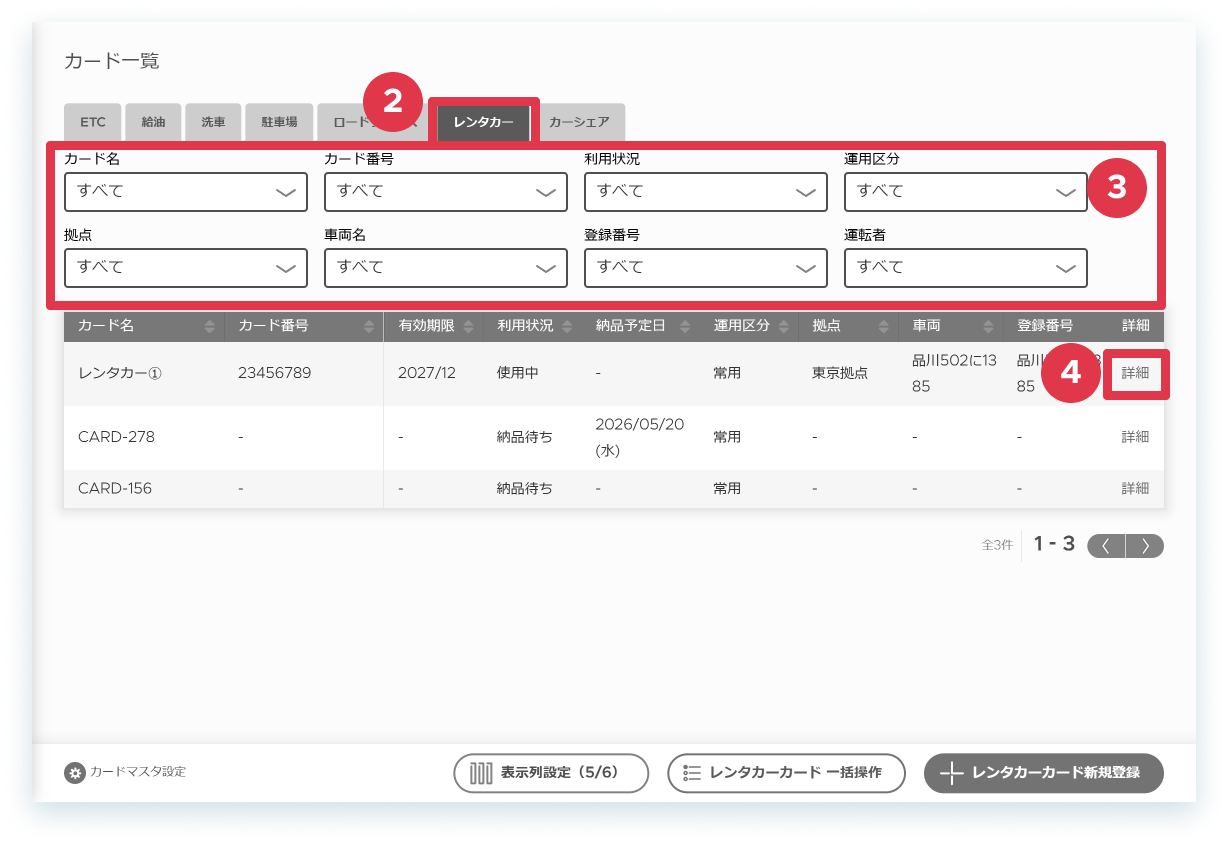The image size is (1228, 844).
Task: Click the 使用中 status cell
Action: click(518, 373)
